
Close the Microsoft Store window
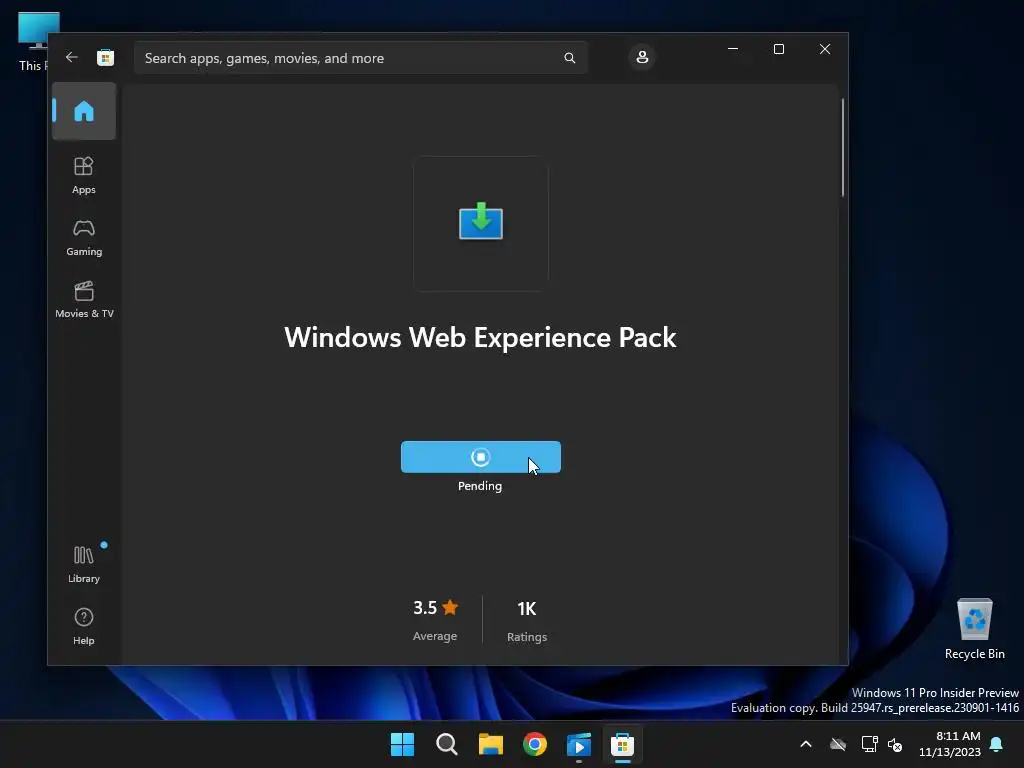pyautogui.click(x=825, y=49)
